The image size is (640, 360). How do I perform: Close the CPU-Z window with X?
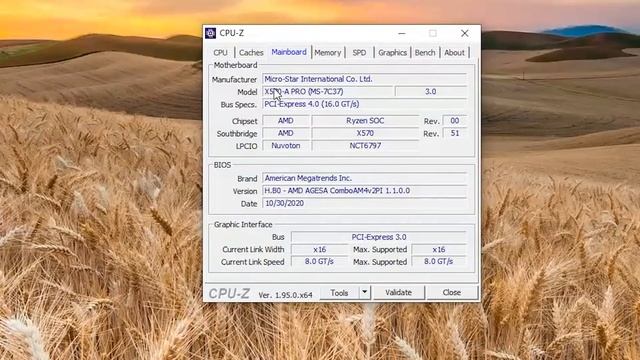464,33
